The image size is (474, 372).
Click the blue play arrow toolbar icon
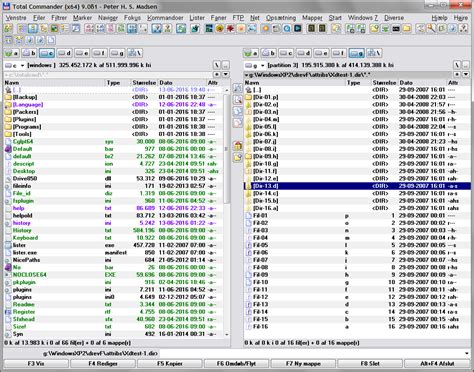click(x=298, y=29)
